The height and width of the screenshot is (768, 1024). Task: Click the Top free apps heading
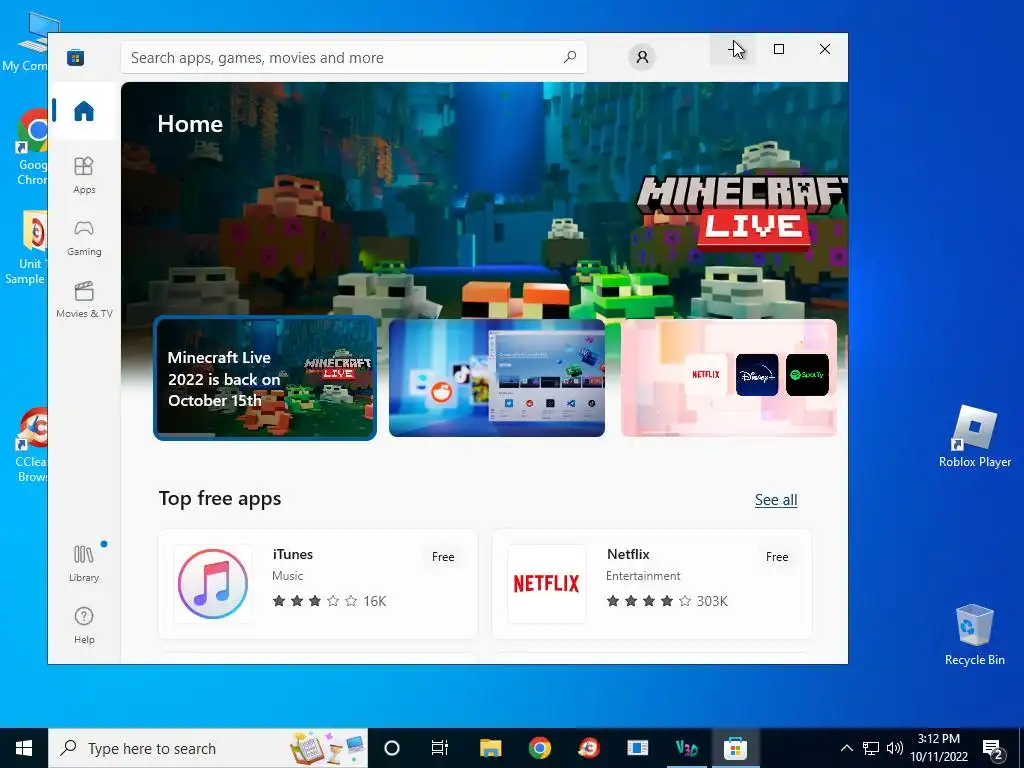[x=220, y=499]
